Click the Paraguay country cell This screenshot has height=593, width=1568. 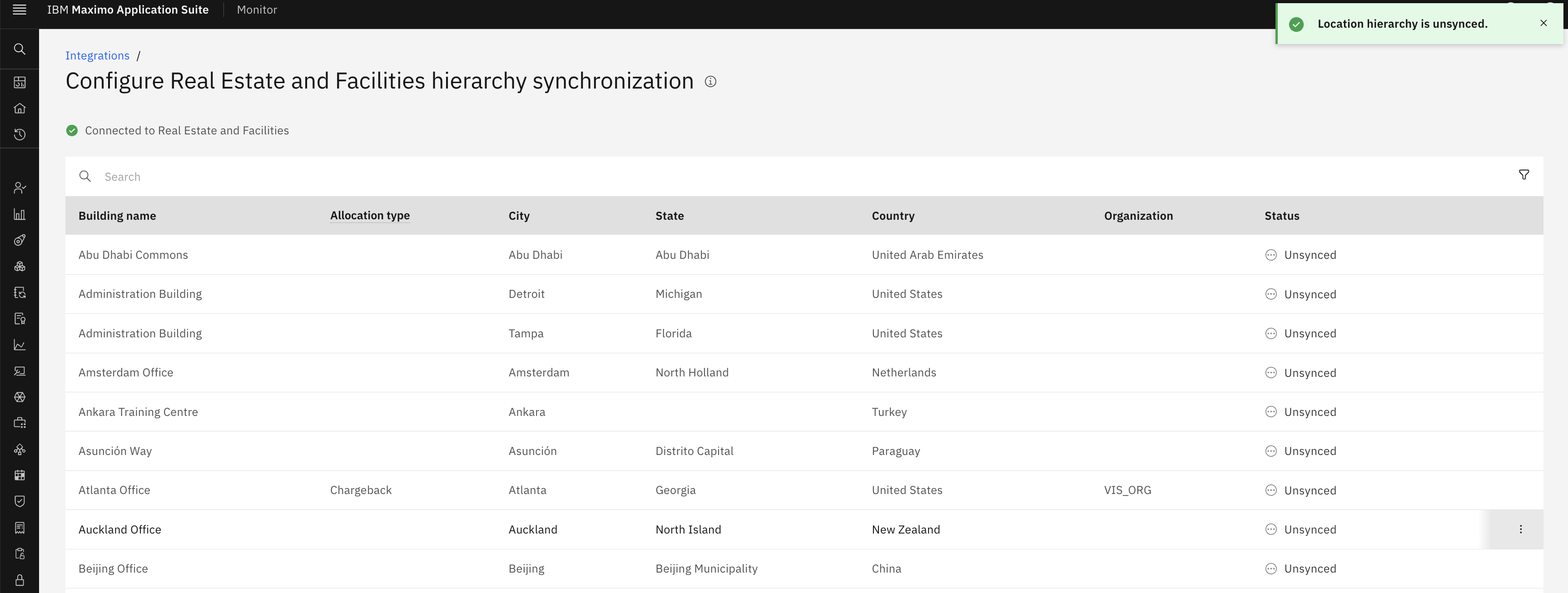895,451
